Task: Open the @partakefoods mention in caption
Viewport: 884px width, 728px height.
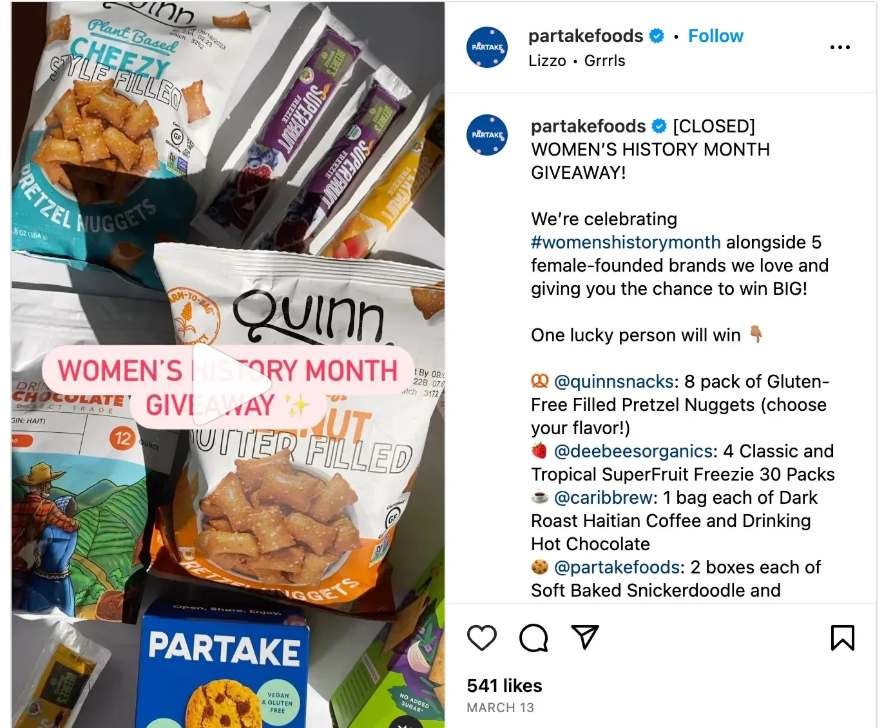Action: pos(617,567)
